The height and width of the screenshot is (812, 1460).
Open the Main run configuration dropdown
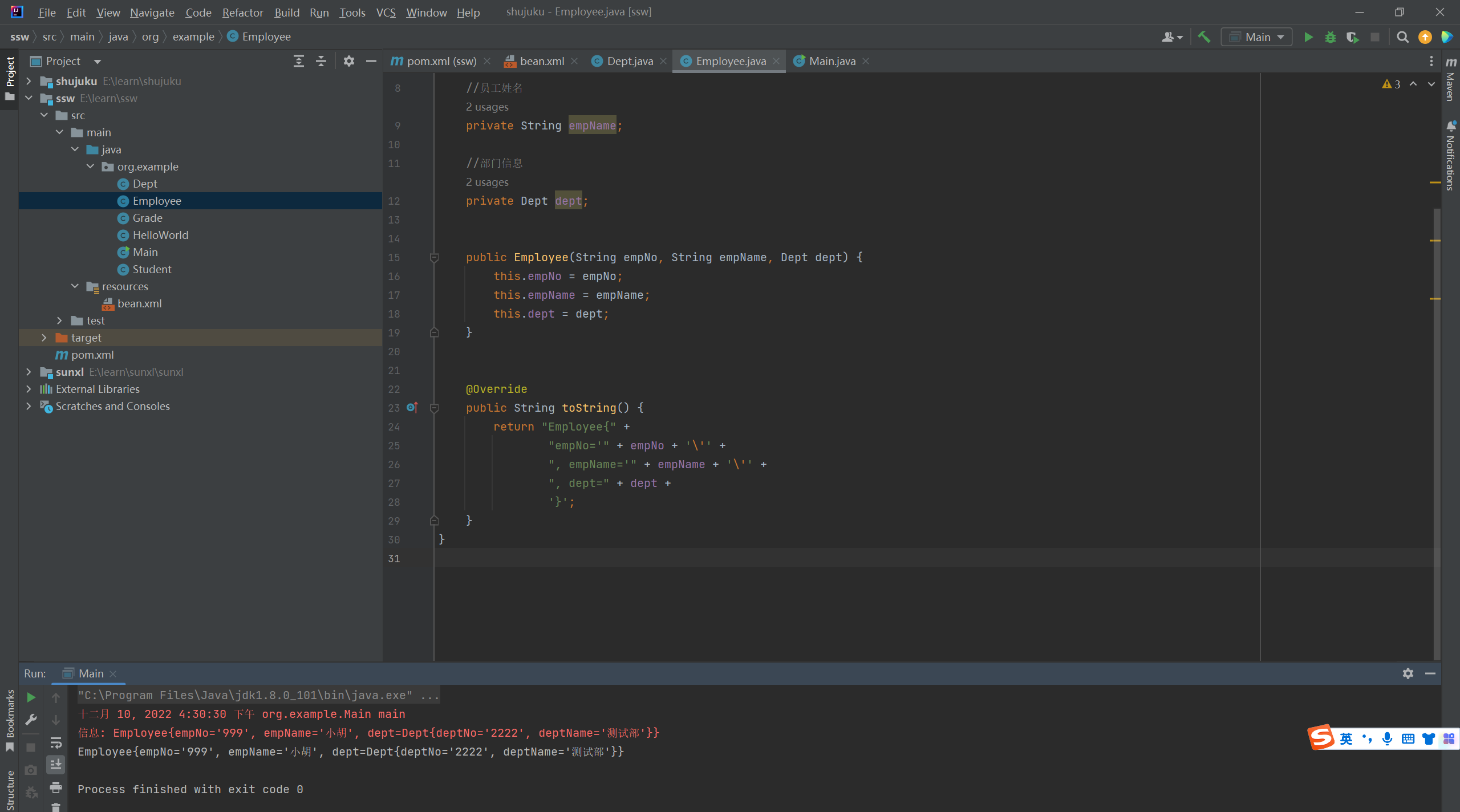pyautogui.click(x=1256, y=37)
